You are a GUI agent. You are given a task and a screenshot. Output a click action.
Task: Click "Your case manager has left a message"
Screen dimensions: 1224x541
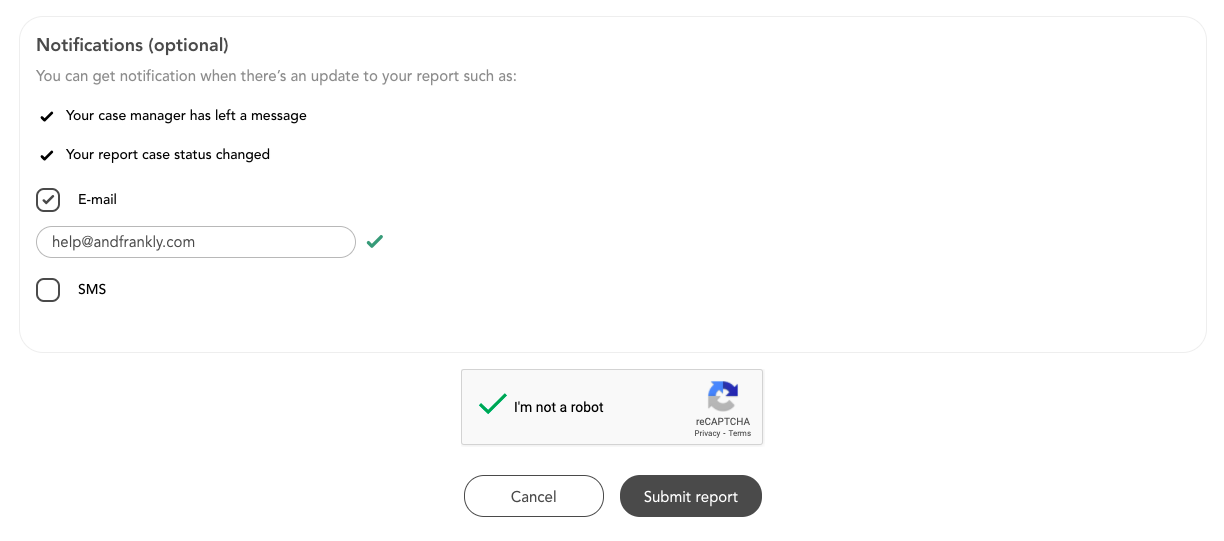tap(186, 116)
